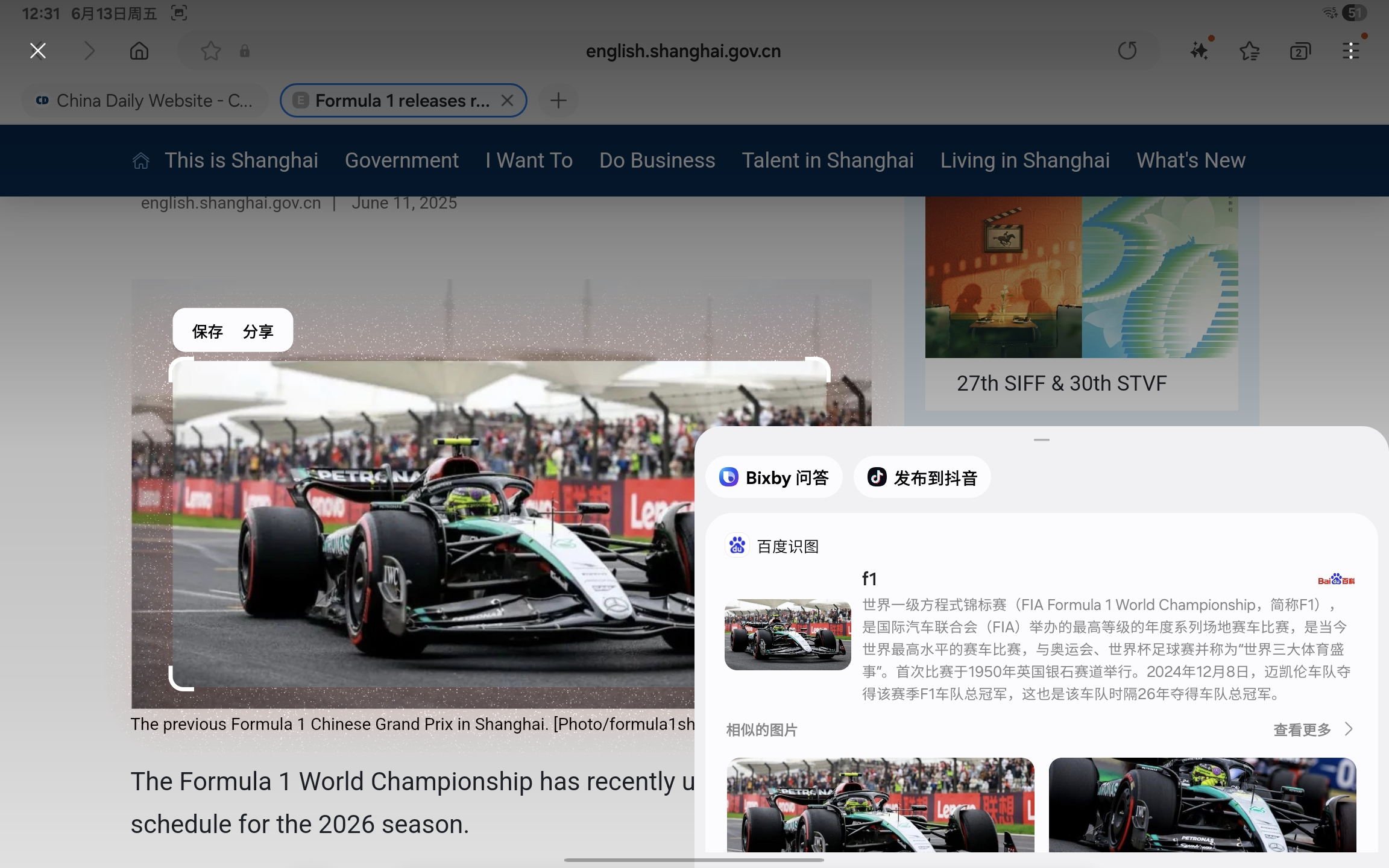Click the 相似的图片 section heading
Image resolution: width=1389 pixels, height=868 pixels.
(x=761, y=730)
